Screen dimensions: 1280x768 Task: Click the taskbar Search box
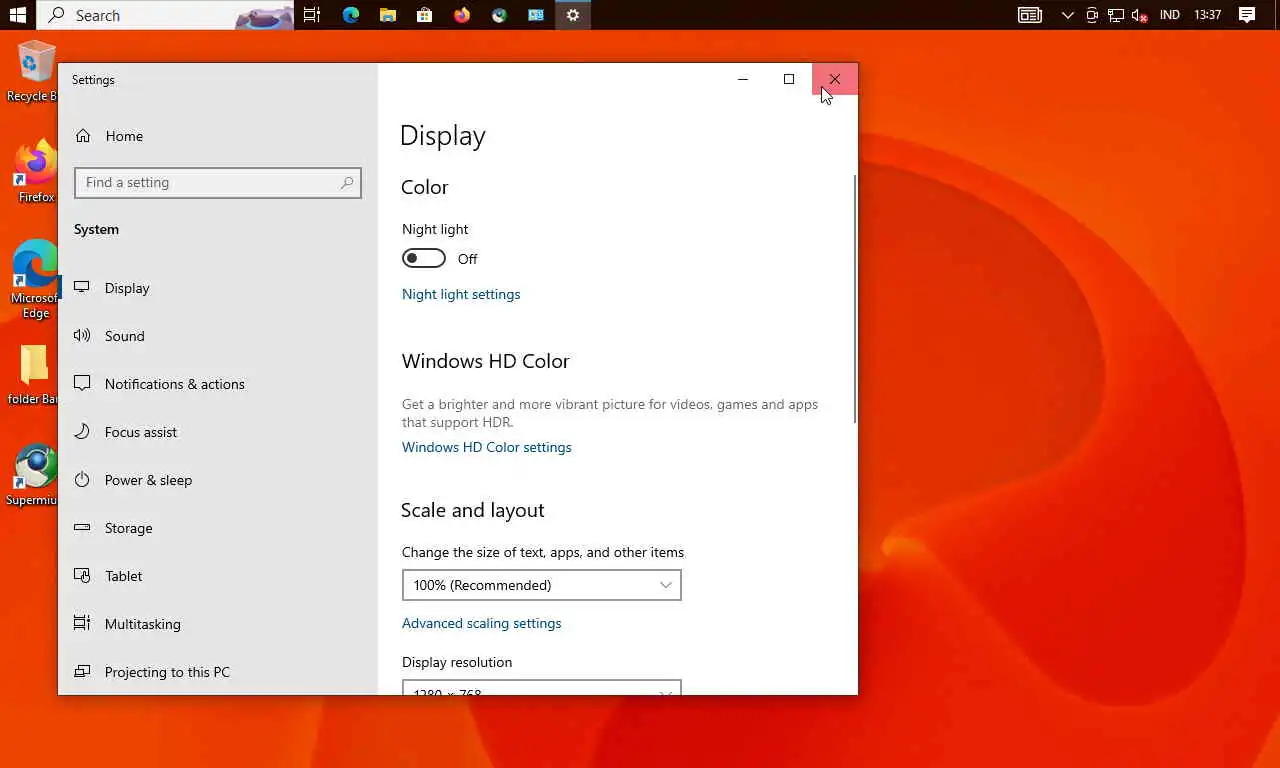[165, 15]
